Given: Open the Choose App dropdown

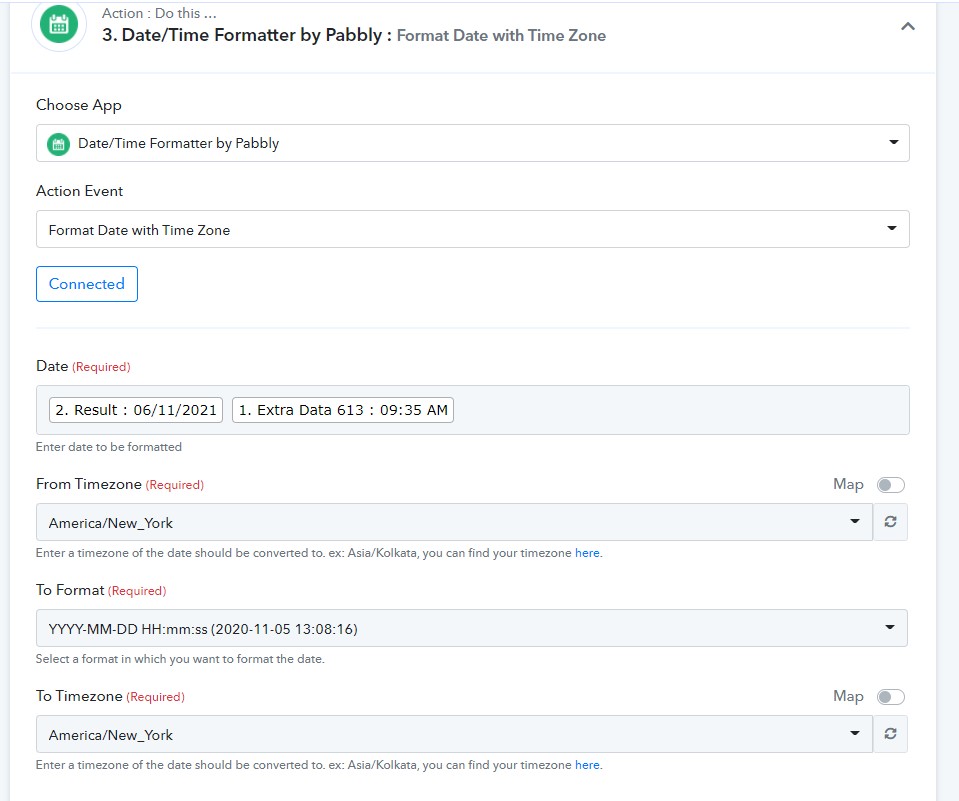Looking at the screenshot, I should 893,143.
